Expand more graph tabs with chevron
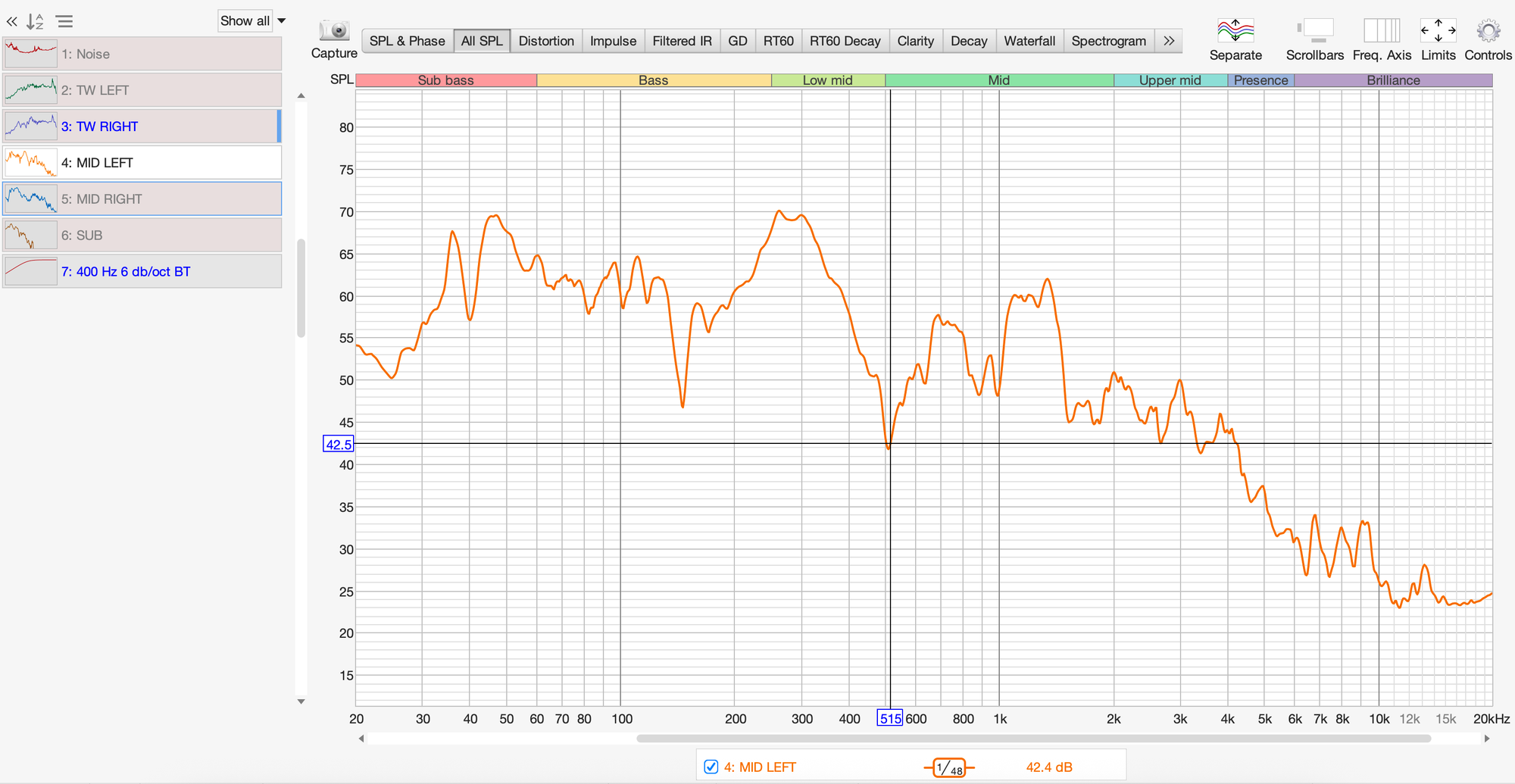Screen dimensions: 1515x784 [x=1169, y=41]
